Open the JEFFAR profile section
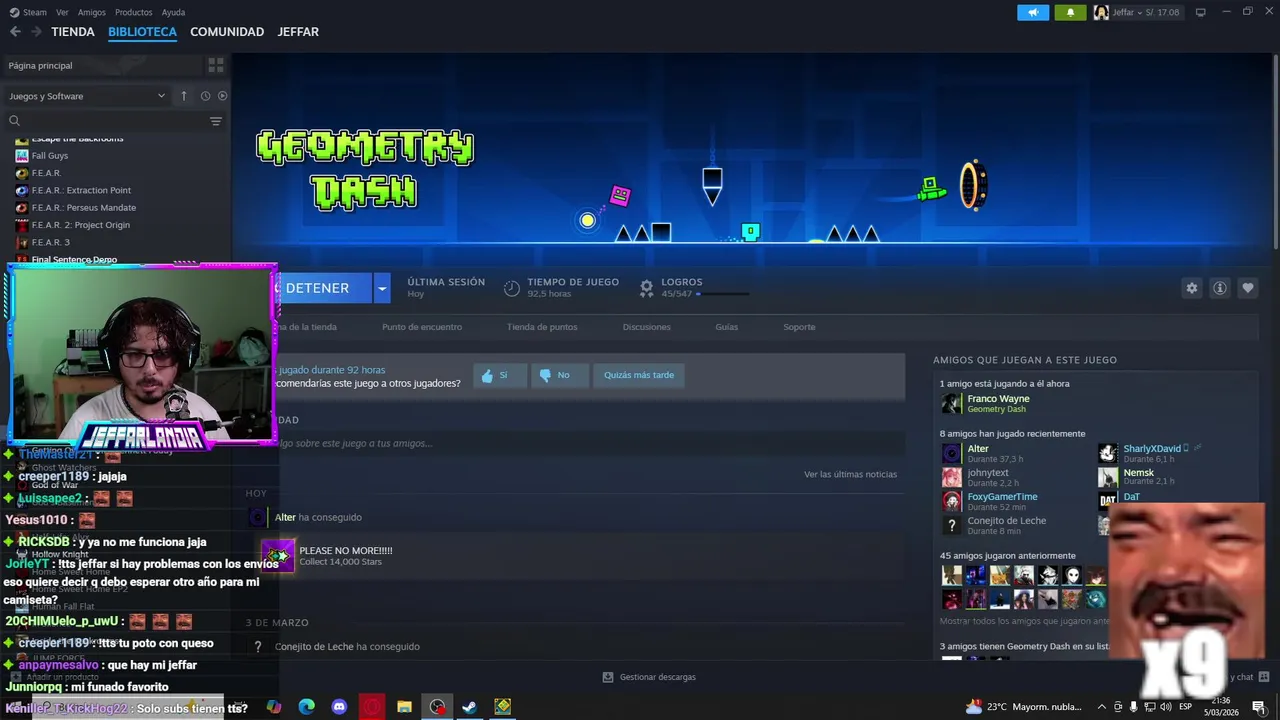Screen dimensions: 1280x720 (x=298, y=32)
